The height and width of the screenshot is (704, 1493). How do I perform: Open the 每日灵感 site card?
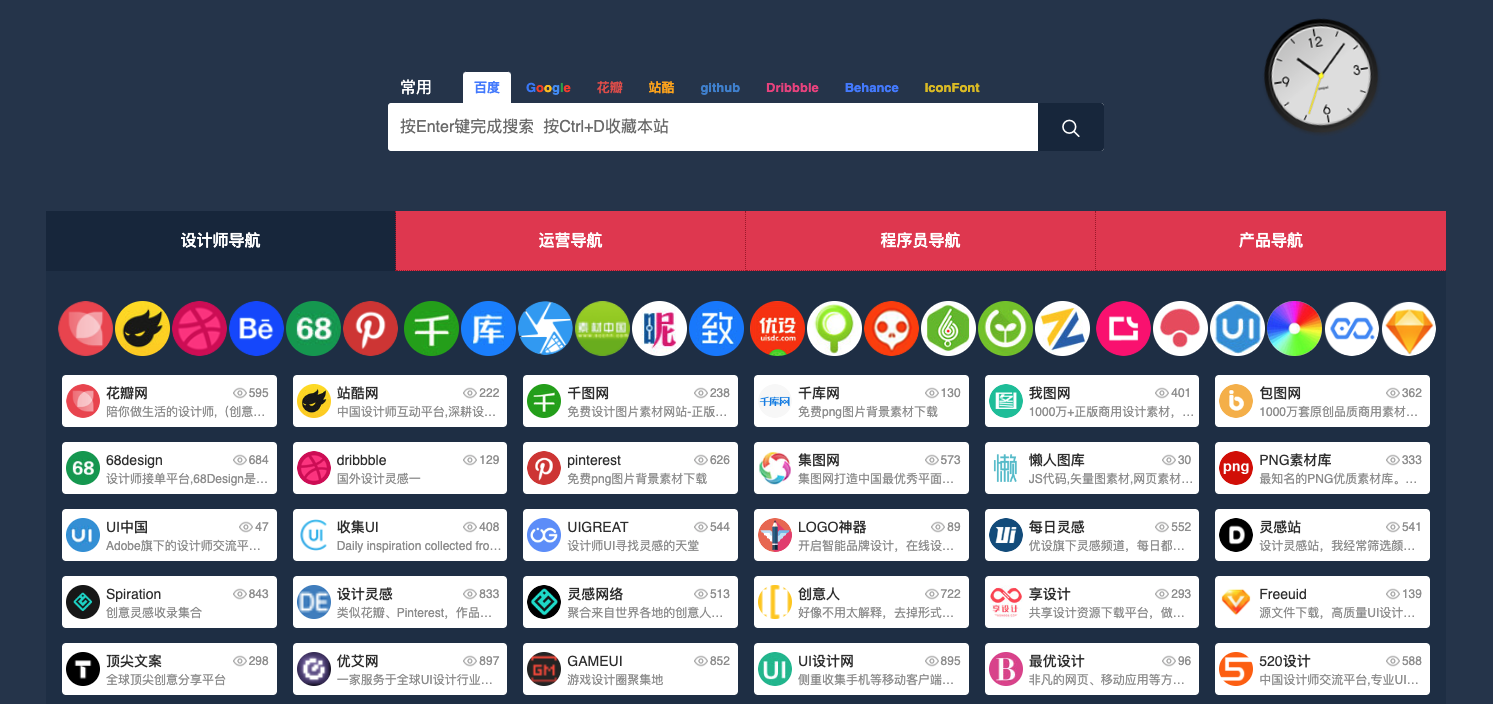1092,535
